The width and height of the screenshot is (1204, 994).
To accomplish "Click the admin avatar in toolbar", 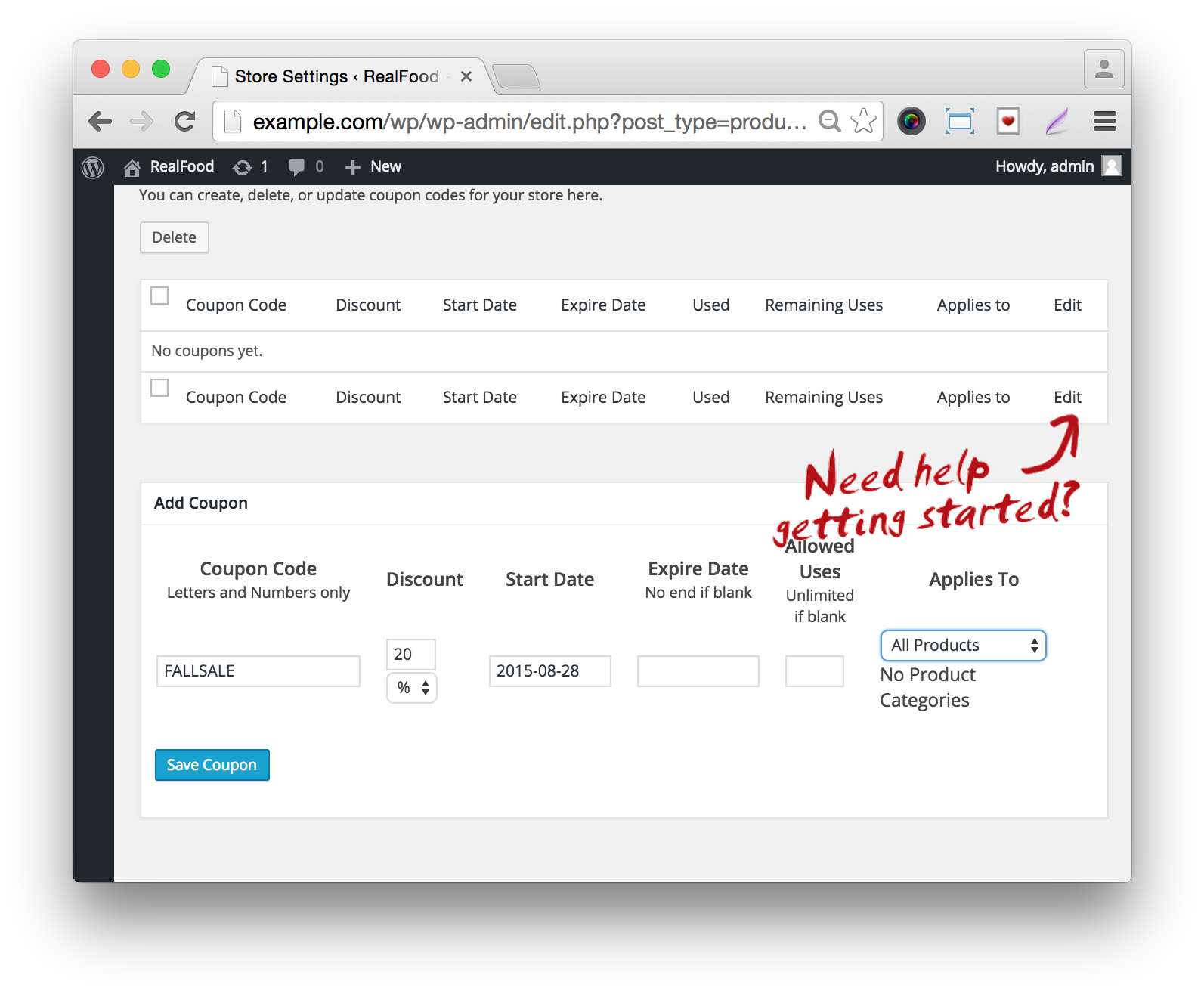I will pos(1112,166).
